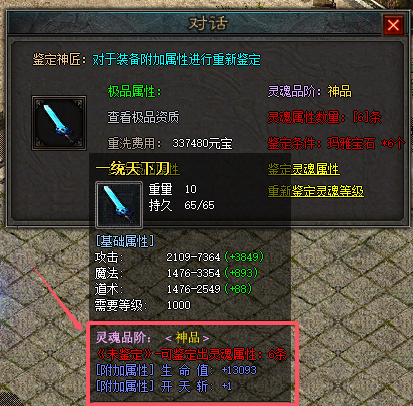Image resolution: width=413 pixels, height=406 pixels.
Task: Click the 道术 1476-2549 stat line
Action: pos(173,289)
